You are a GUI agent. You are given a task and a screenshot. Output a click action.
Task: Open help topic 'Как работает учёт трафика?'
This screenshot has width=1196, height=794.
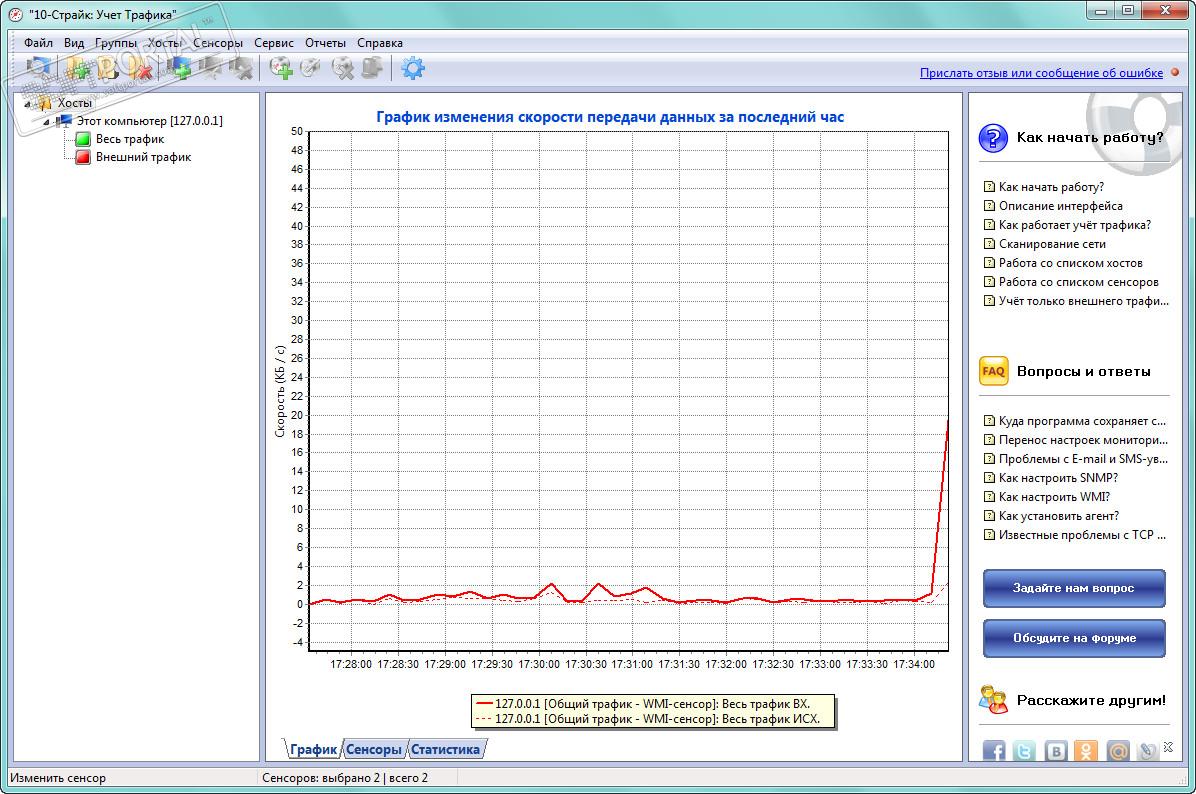1075,225
